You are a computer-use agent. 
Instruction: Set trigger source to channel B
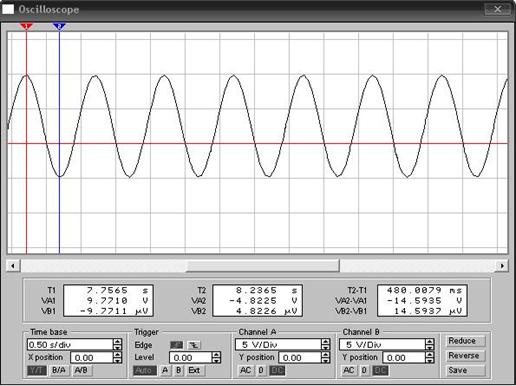[x=179, y=370]
